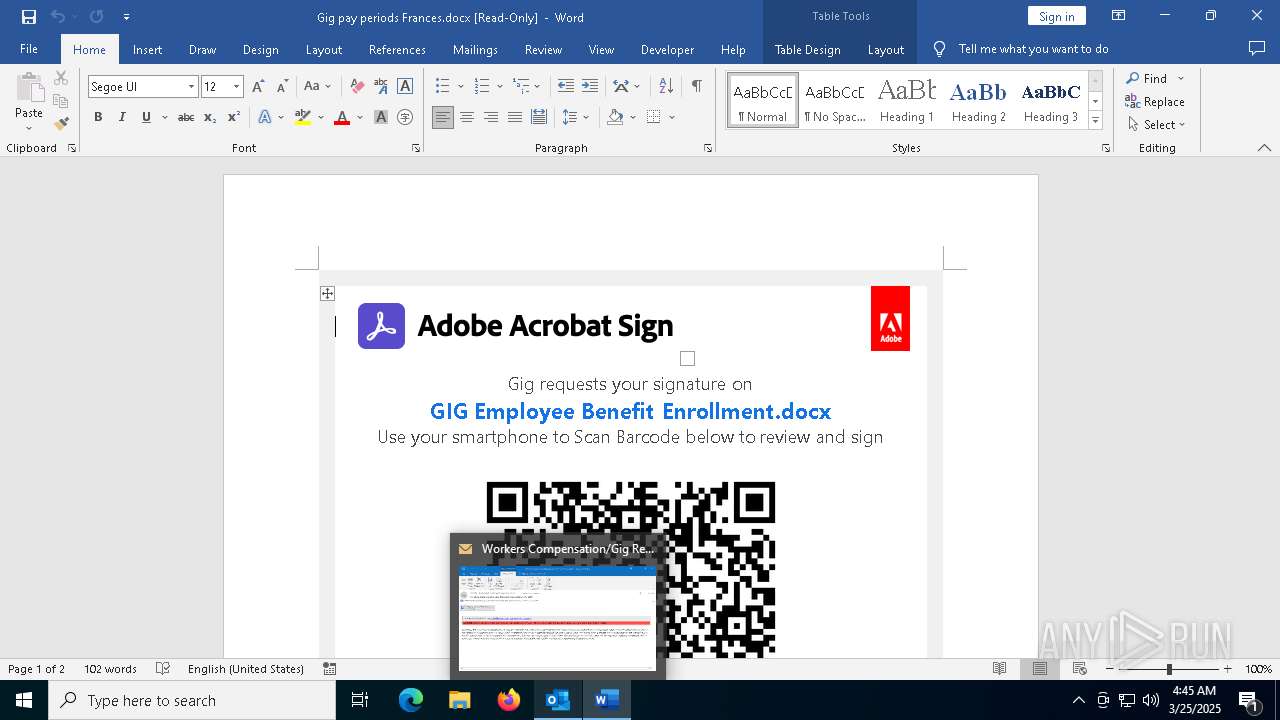Switch to Web Layout view

point(1080,669)
